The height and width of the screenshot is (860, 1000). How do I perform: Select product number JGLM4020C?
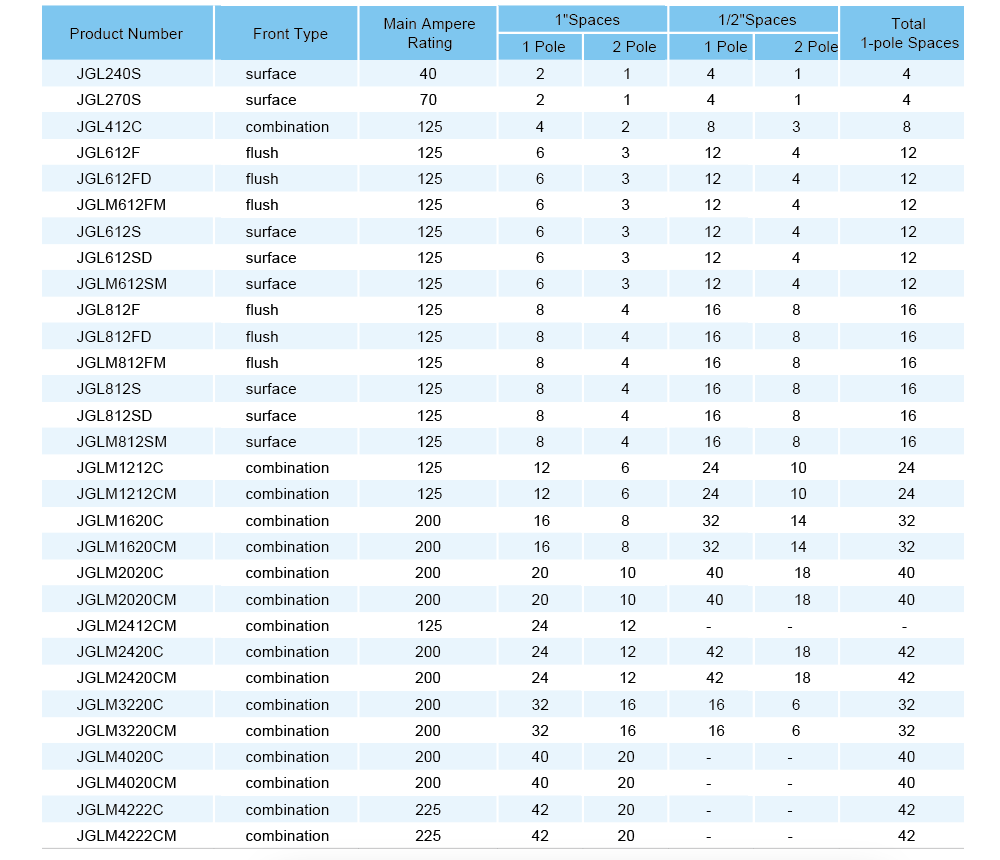pyautogui.click(x=120, y=757)
